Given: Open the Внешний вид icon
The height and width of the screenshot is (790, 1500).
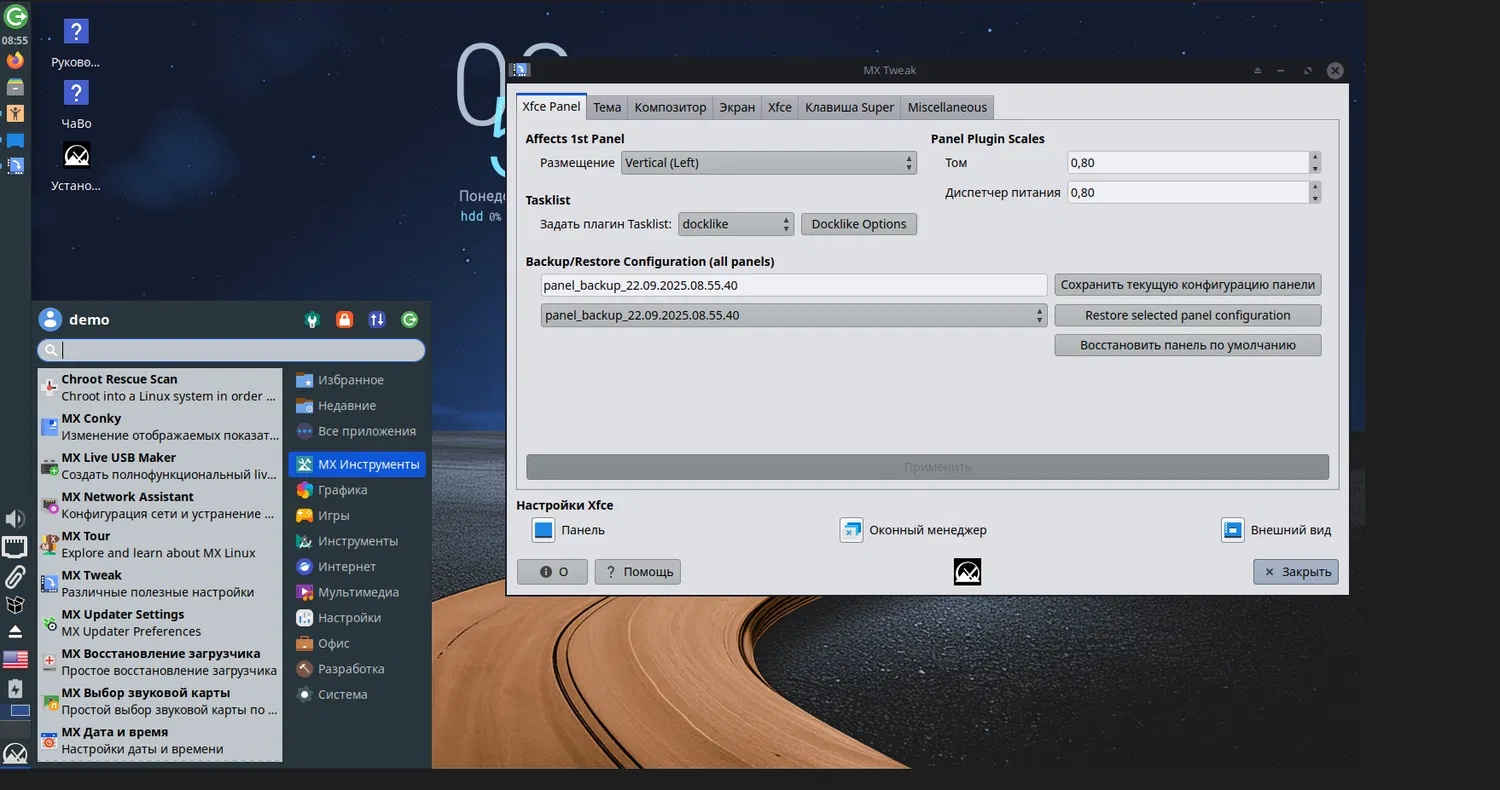Looking at the screenshot, I should [x=1233, y=530].
